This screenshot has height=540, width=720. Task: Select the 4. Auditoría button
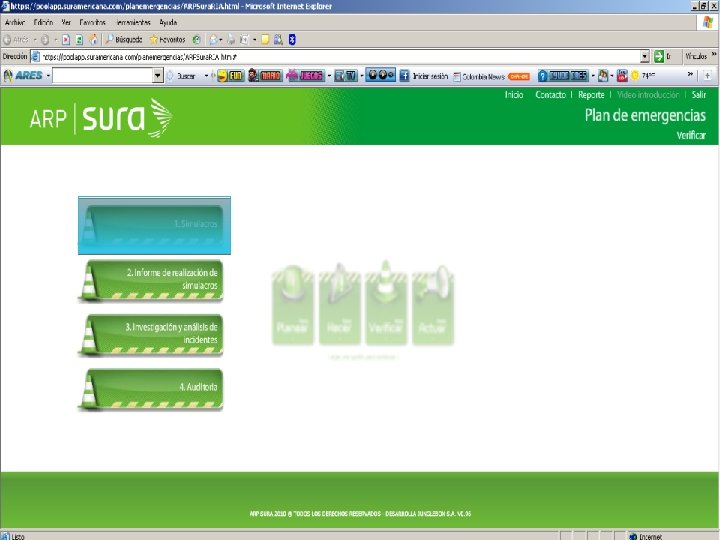(x=151, y=389)
